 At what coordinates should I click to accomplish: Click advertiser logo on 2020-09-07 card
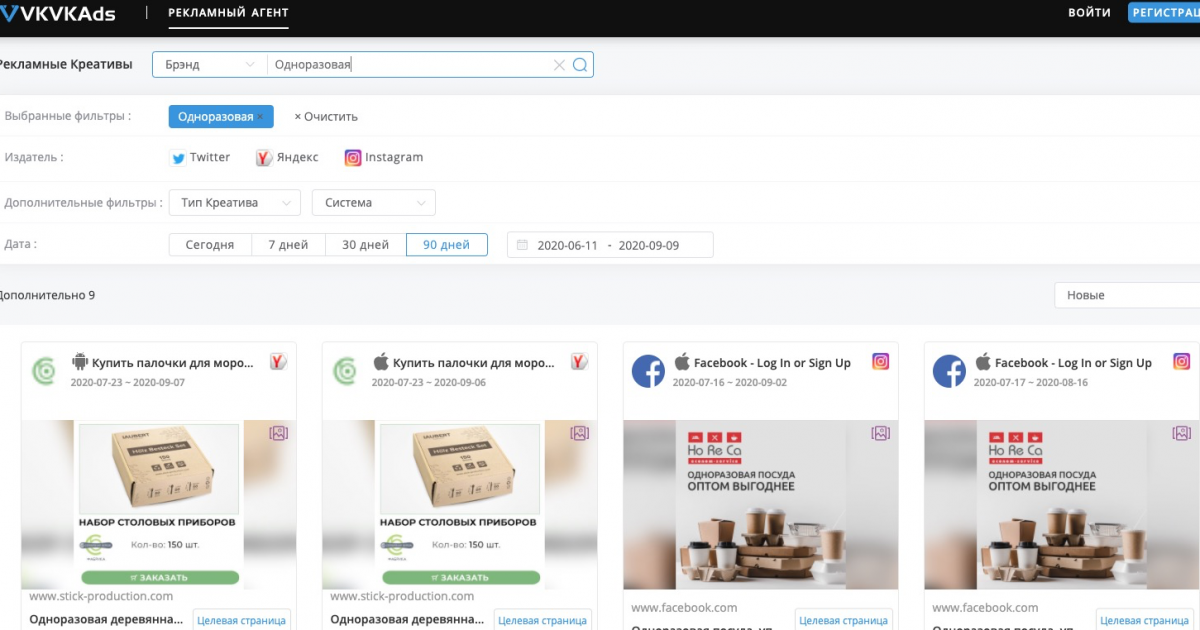(x=44, y=371)
